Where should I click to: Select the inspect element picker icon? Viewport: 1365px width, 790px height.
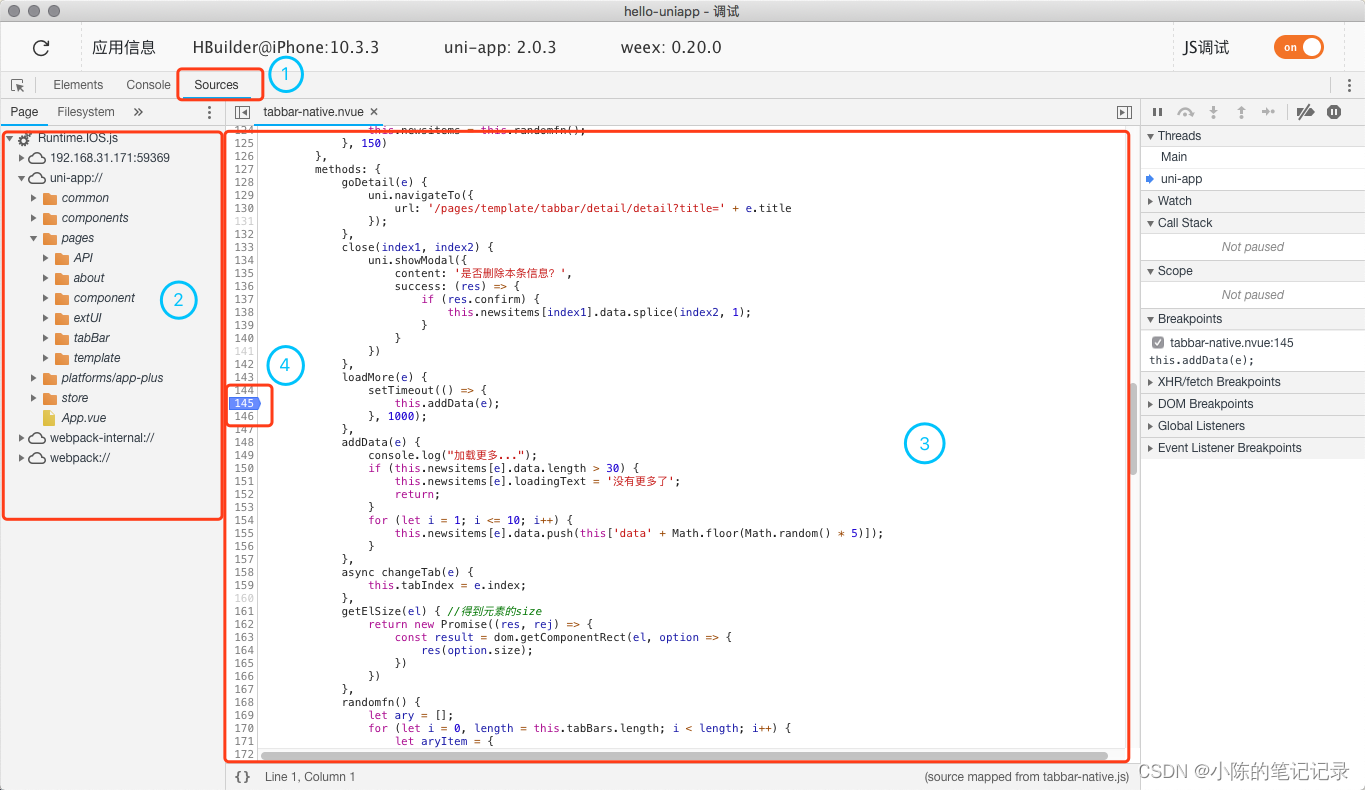point(18,85)
